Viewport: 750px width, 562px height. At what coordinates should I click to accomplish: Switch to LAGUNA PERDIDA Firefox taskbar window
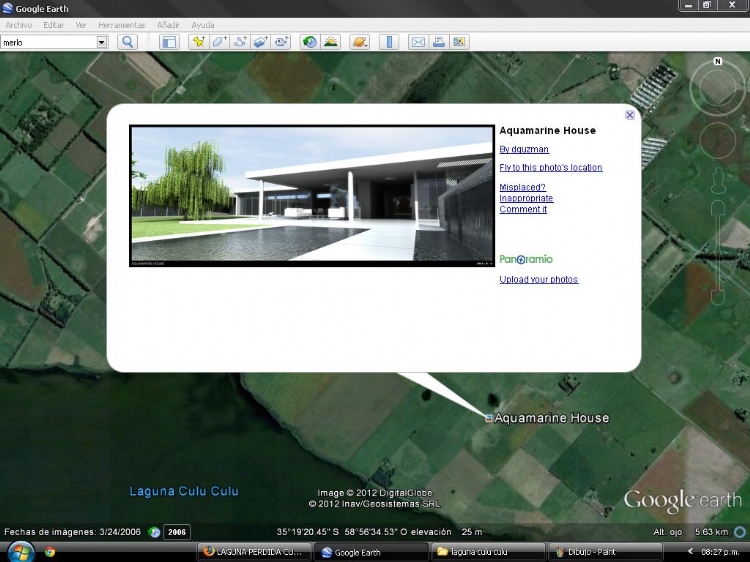254,552
